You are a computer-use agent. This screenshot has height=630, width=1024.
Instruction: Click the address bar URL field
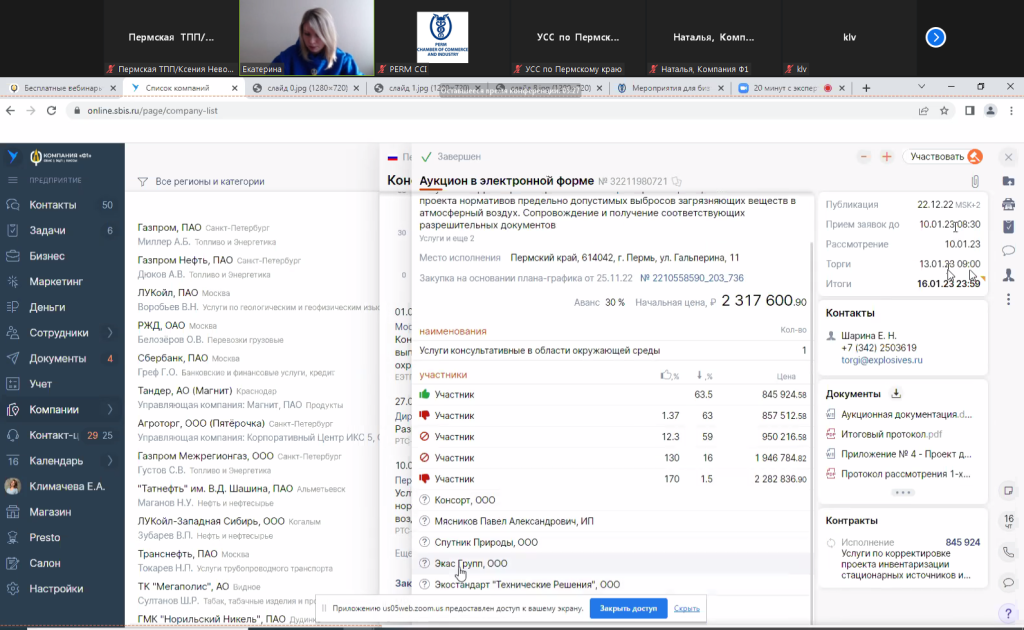pyautogui.click(x=490, y=111)
